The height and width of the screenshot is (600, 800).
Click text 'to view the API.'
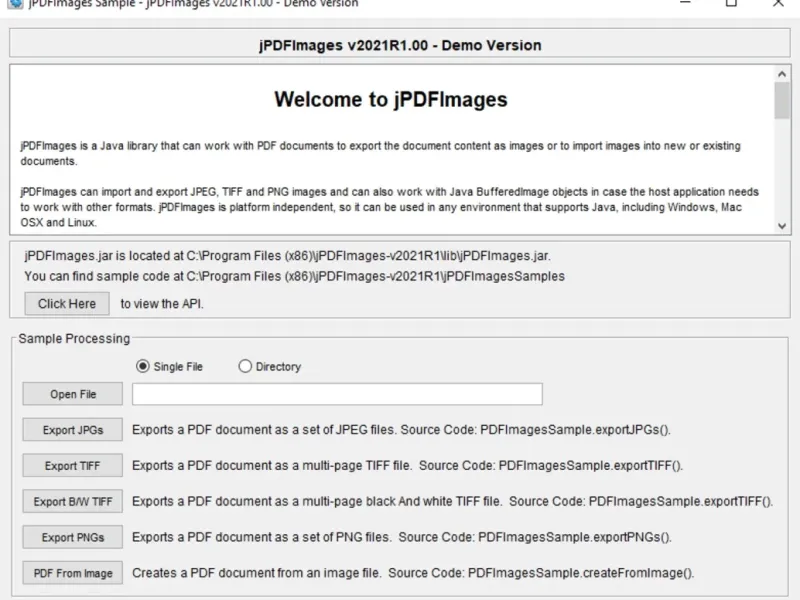(x=162, y=304)
